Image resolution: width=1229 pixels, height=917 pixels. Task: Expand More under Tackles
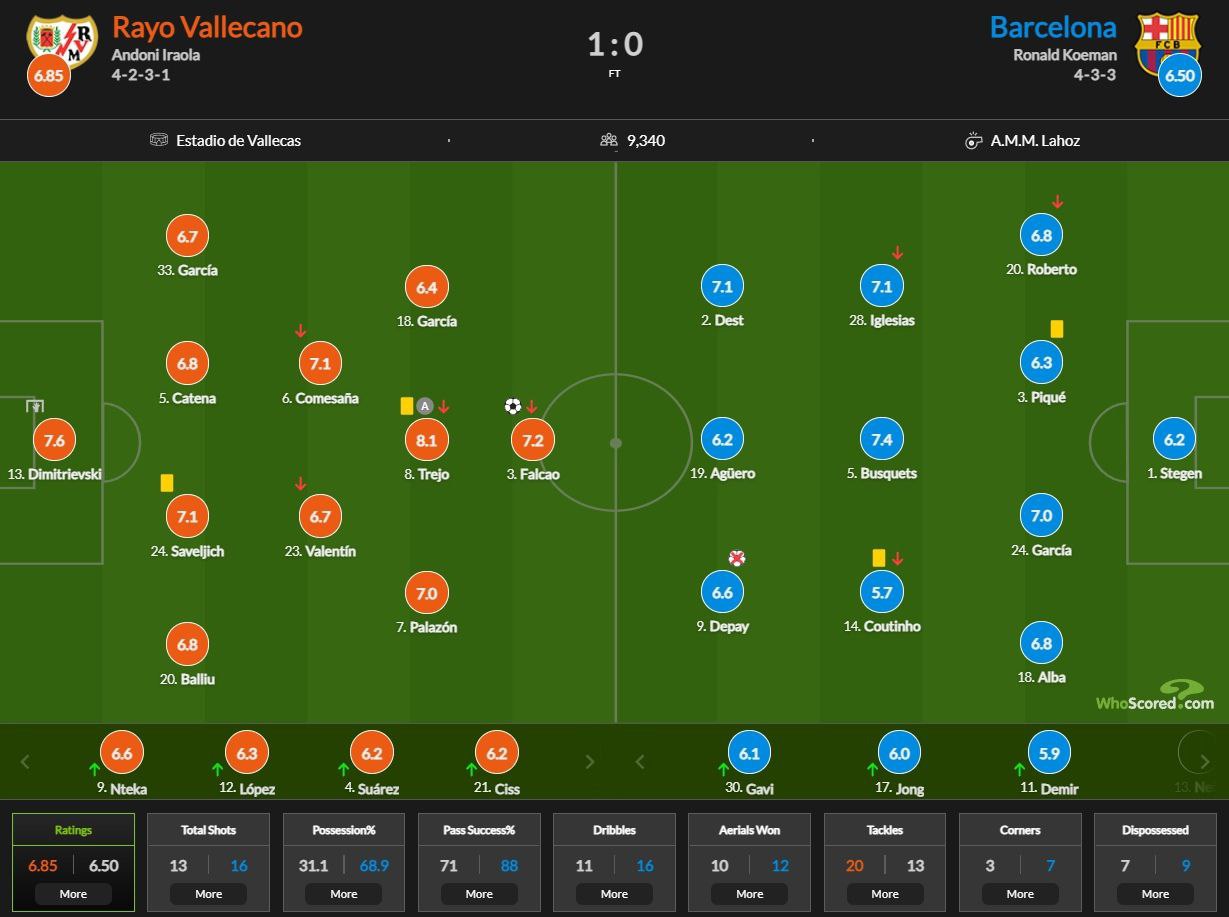885,894
